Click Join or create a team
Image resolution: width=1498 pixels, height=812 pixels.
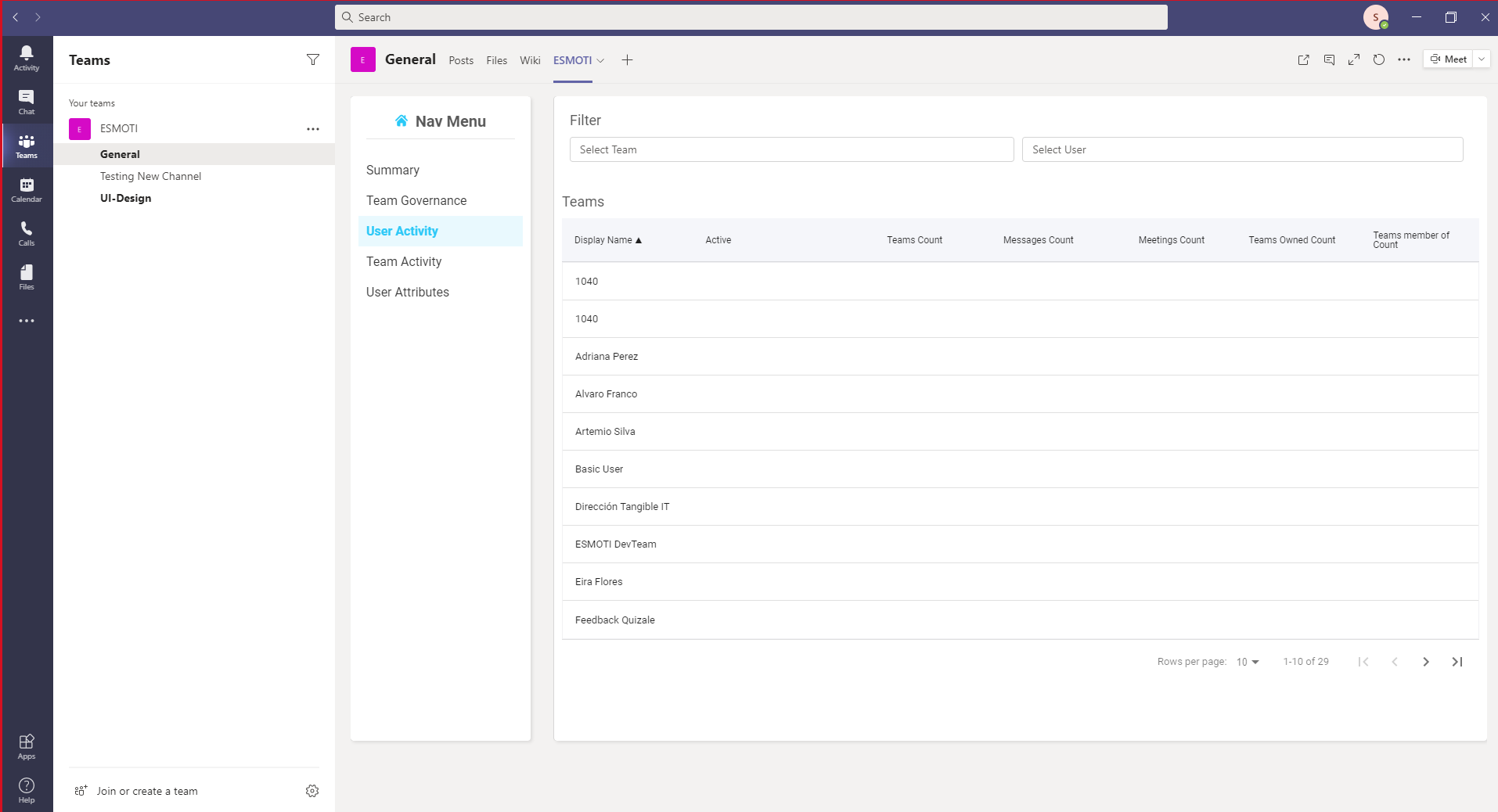[137, 791]
